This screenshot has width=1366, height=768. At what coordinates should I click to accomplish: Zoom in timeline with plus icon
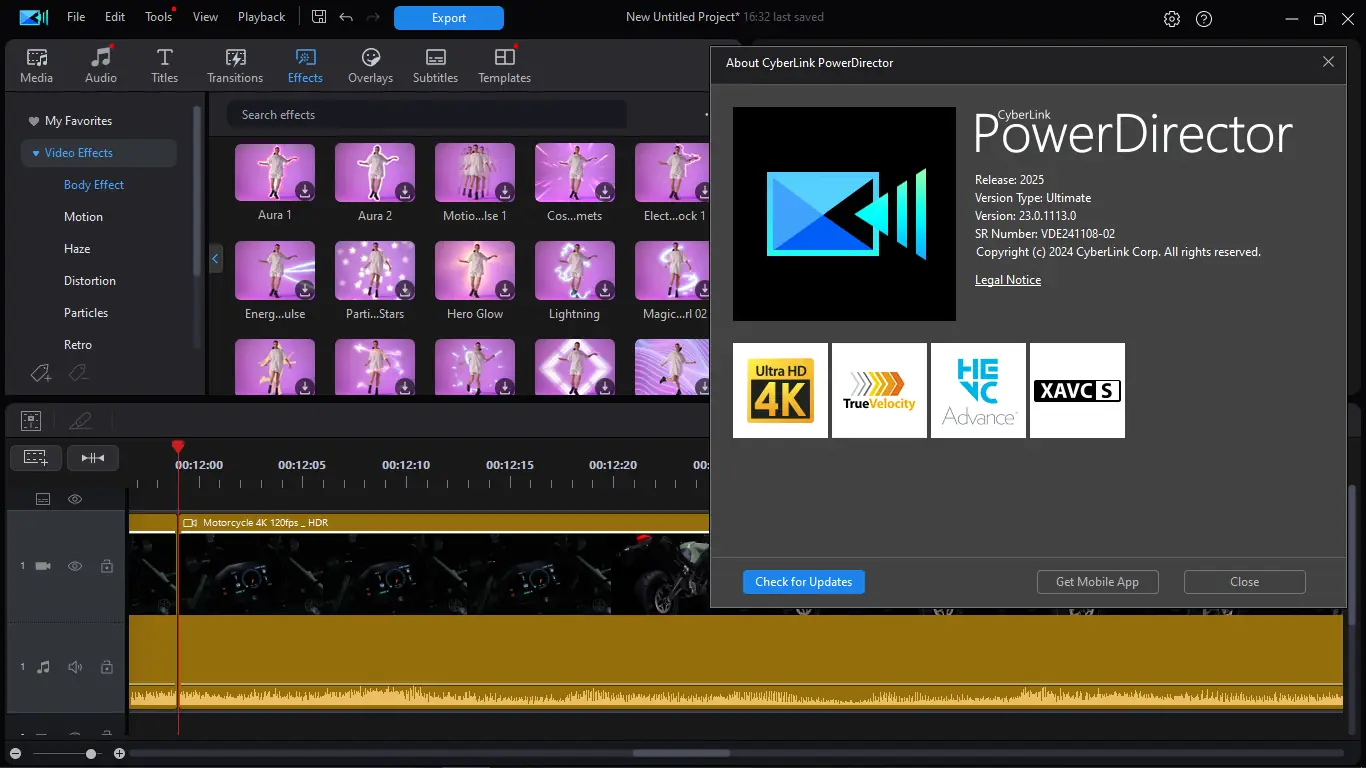120,753
